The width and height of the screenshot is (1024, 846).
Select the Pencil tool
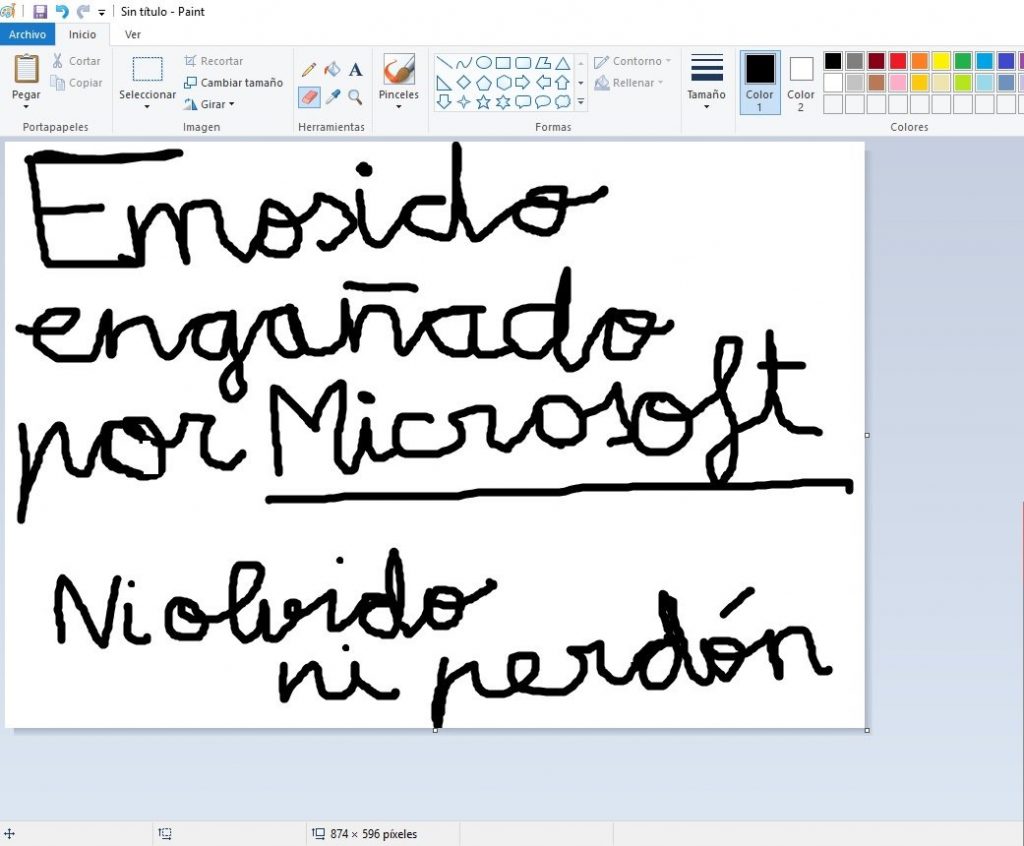point(309,70)
